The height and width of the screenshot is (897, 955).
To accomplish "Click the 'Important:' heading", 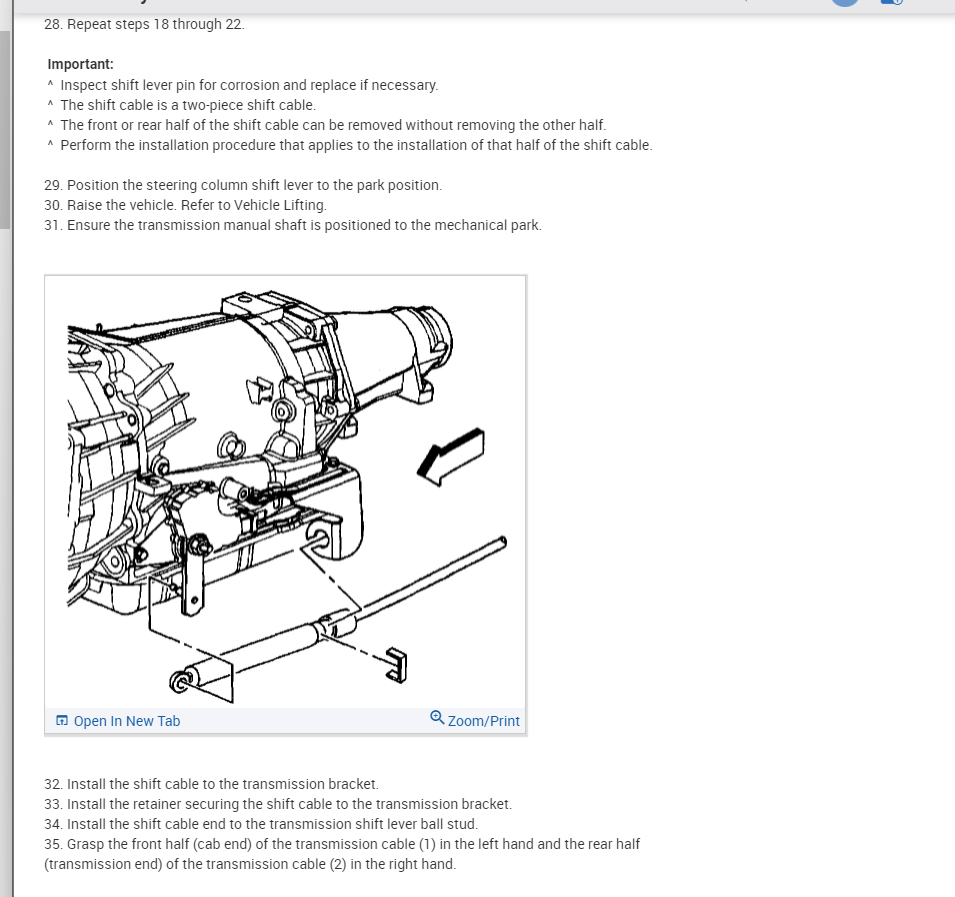I will 80,65.
